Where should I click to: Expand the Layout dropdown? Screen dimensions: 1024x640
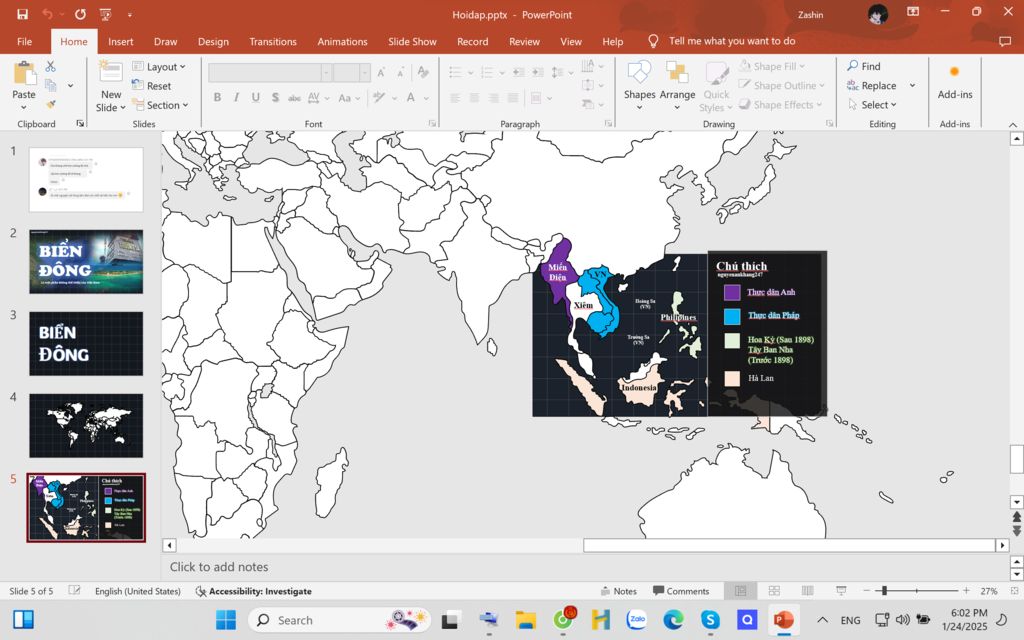pos(159,67)
